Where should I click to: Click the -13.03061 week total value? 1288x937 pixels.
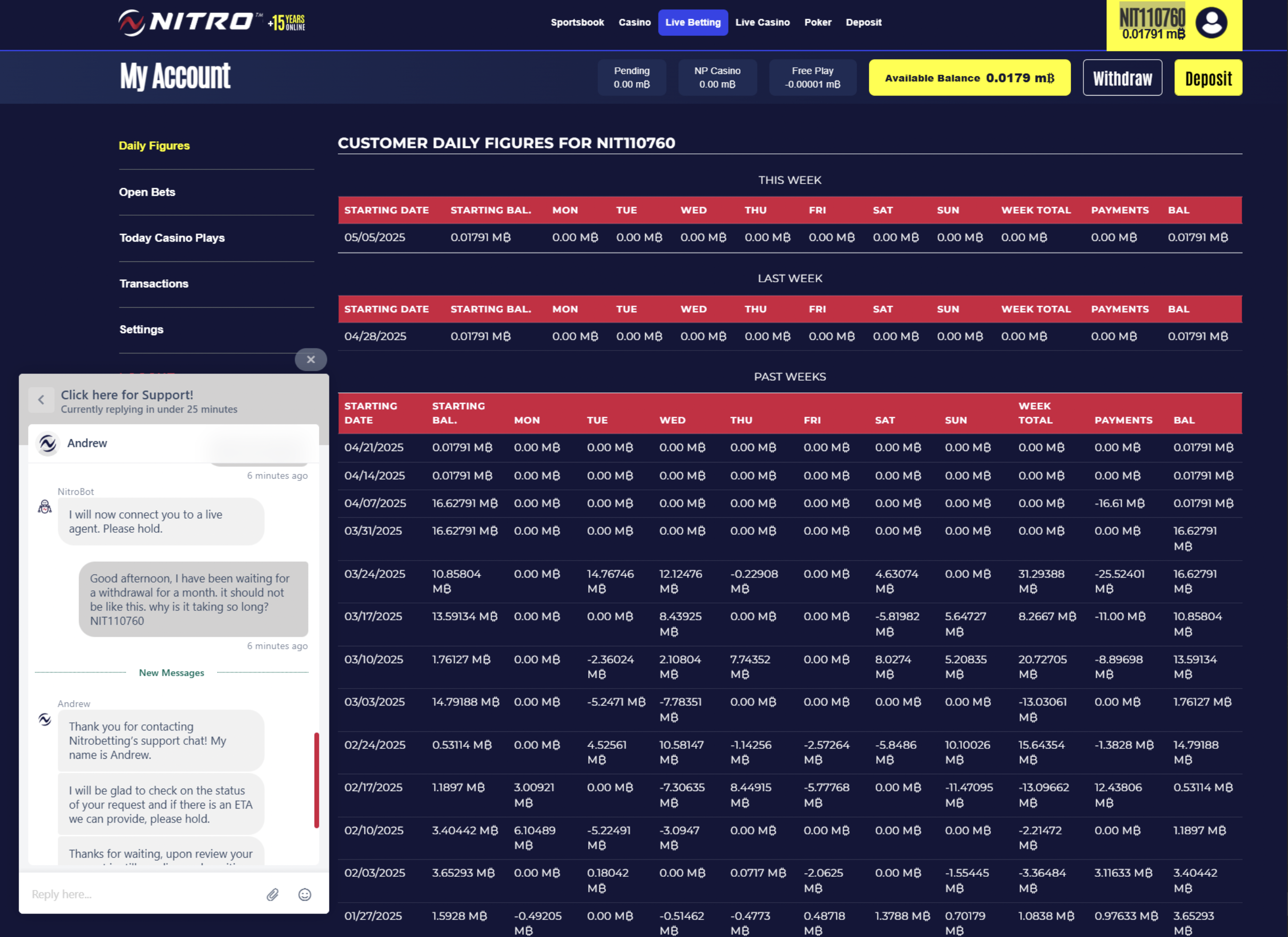coord(1043,709)
